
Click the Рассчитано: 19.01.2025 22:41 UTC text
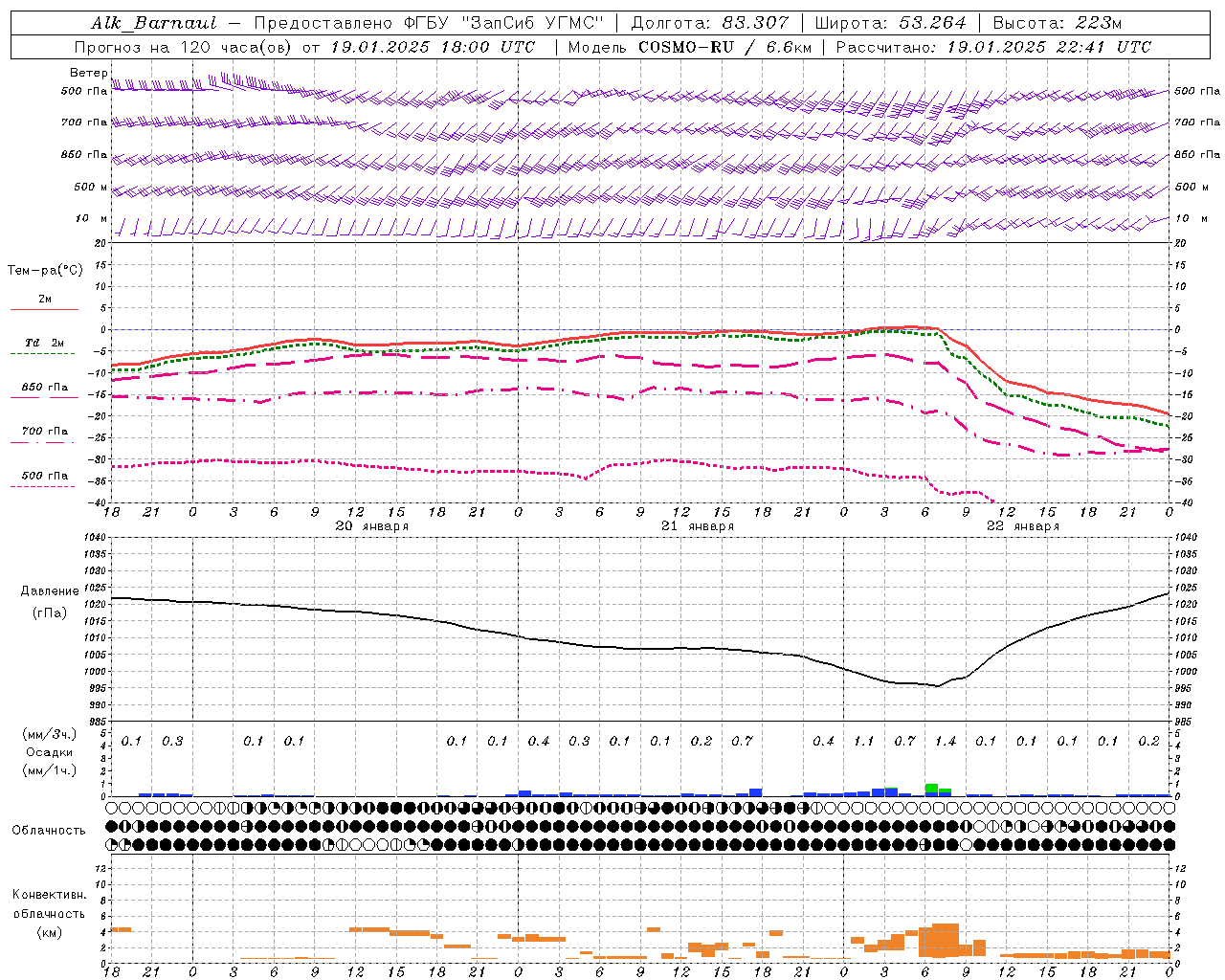tap(993, 47)
